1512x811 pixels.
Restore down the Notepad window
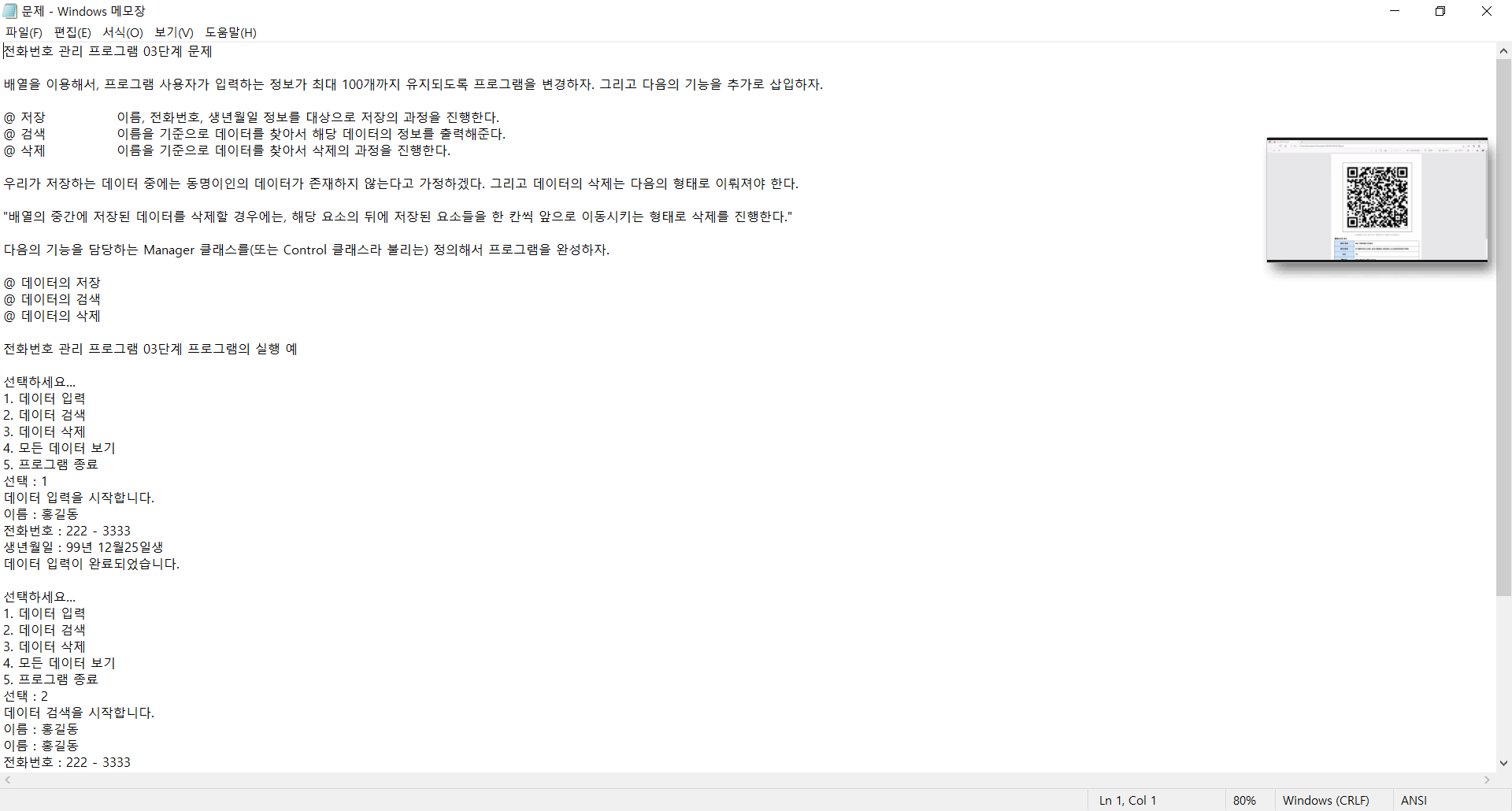pos(1440,11)
